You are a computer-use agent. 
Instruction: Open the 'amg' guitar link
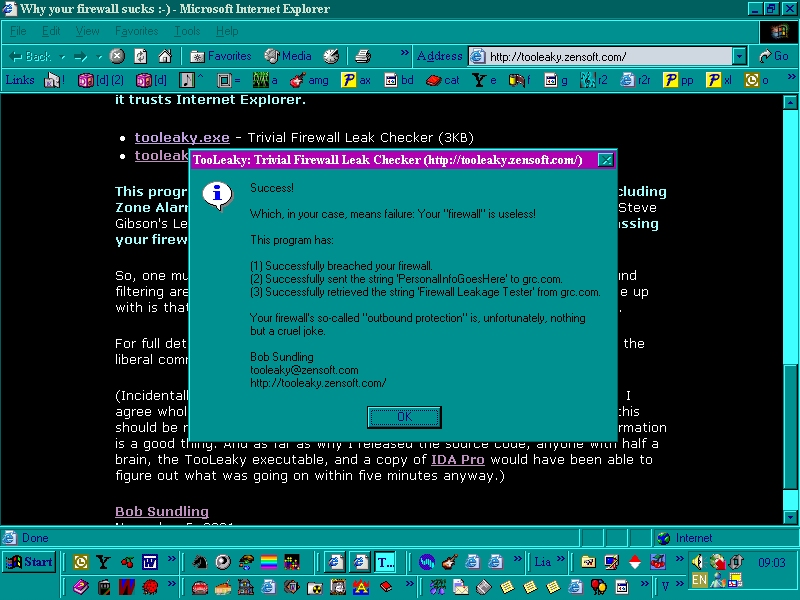point(309,80)
